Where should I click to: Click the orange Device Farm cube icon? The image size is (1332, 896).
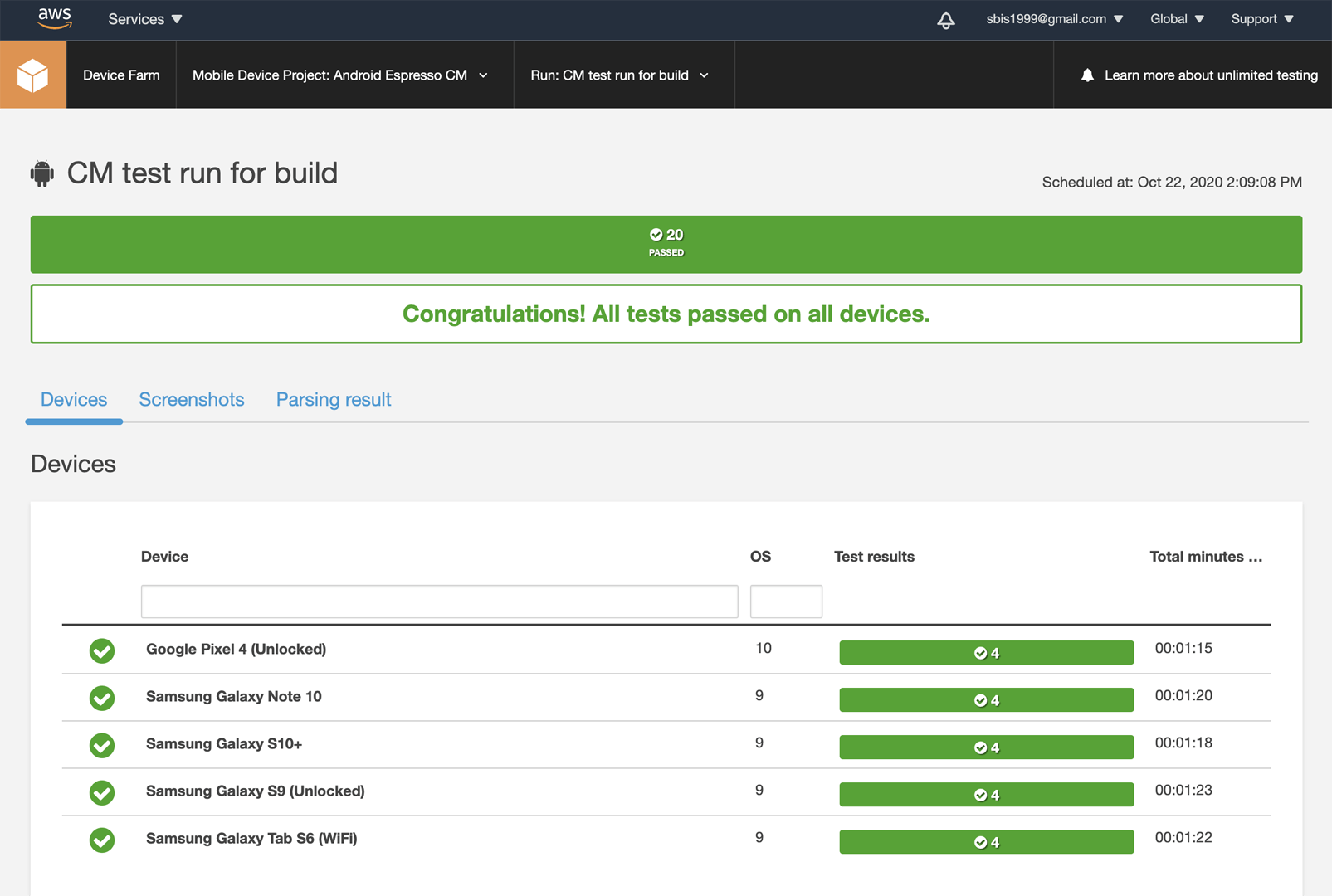pyautogui.click(x=33, y=75)
